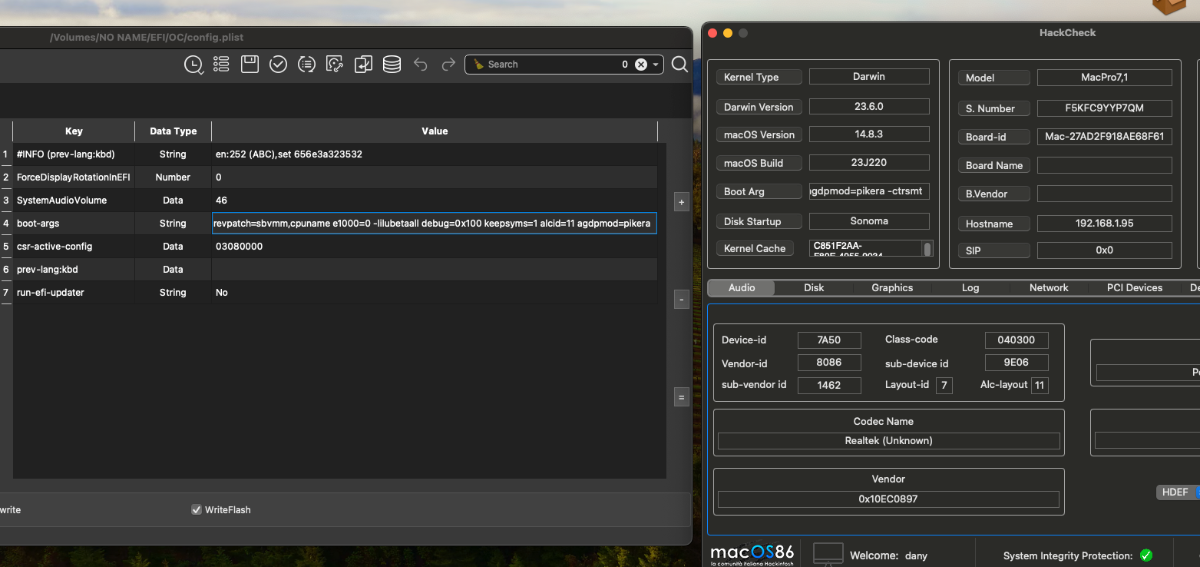The width and height of the screenshot is (1200, 567).
Task: Click the undo arrow icon
Action: [x=420, y=64]
